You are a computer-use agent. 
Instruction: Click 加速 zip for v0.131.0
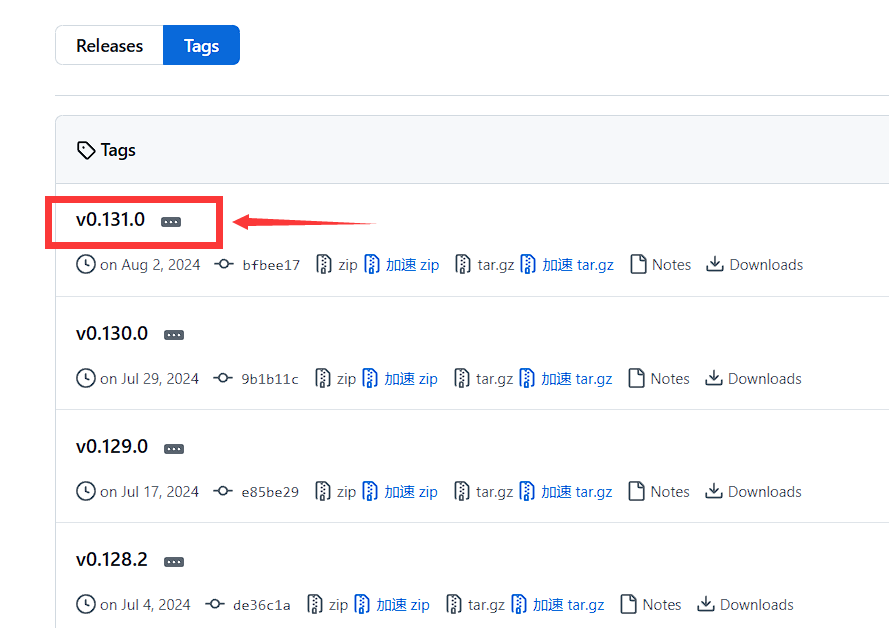pyautogui.click(x=412, y=265)
